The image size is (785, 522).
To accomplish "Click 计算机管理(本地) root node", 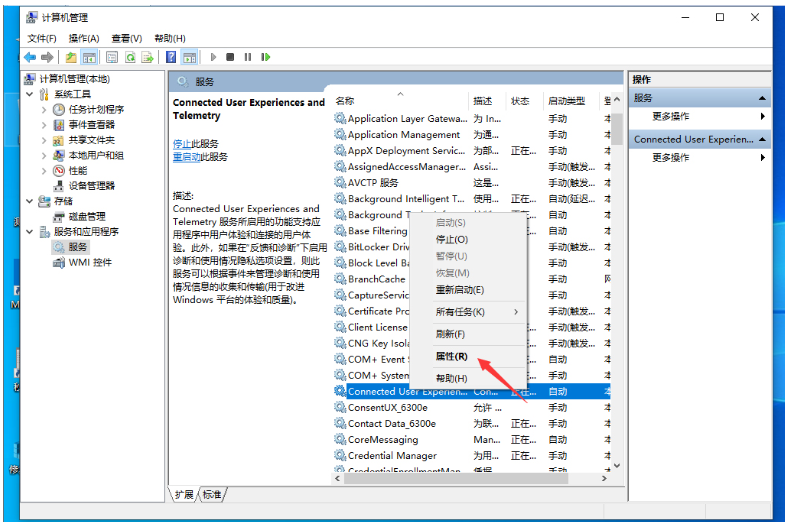I will 75,79.
